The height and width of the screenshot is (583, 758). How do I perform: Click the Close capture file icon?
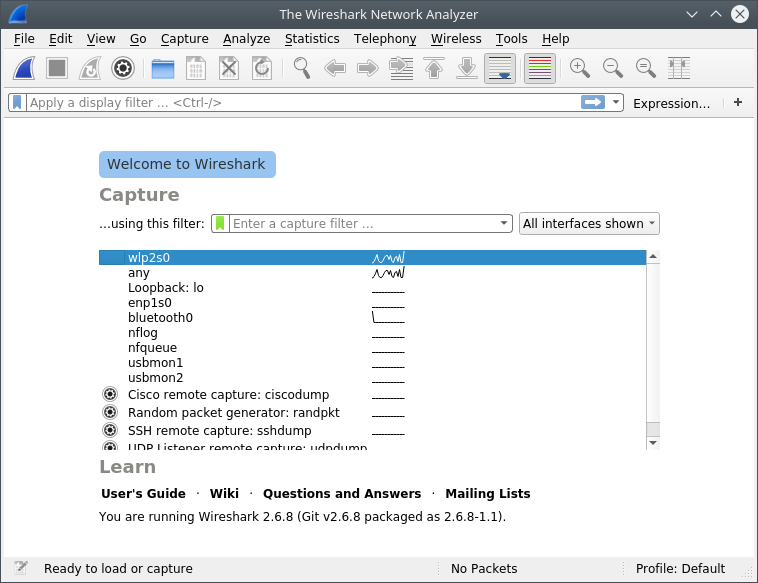[x=229, y=68]
